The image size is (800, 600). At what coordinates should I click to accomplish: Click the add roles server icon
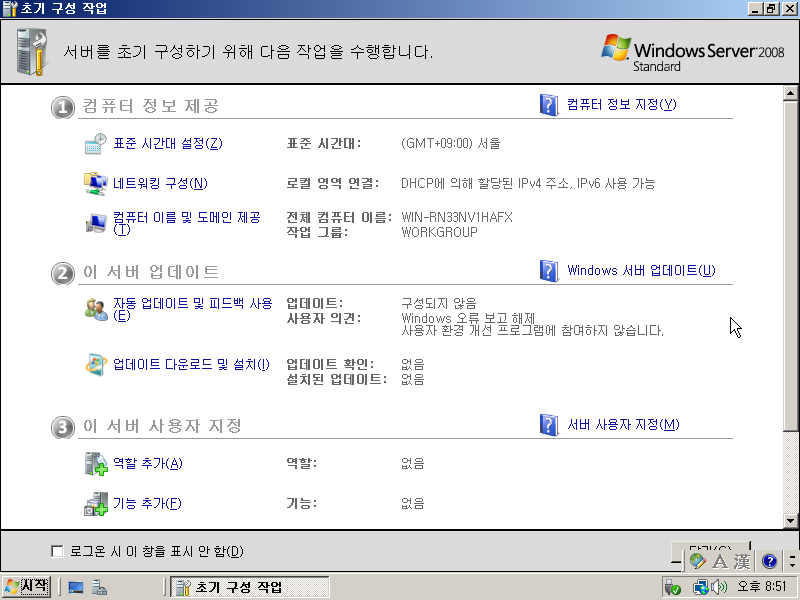(96, 463)
